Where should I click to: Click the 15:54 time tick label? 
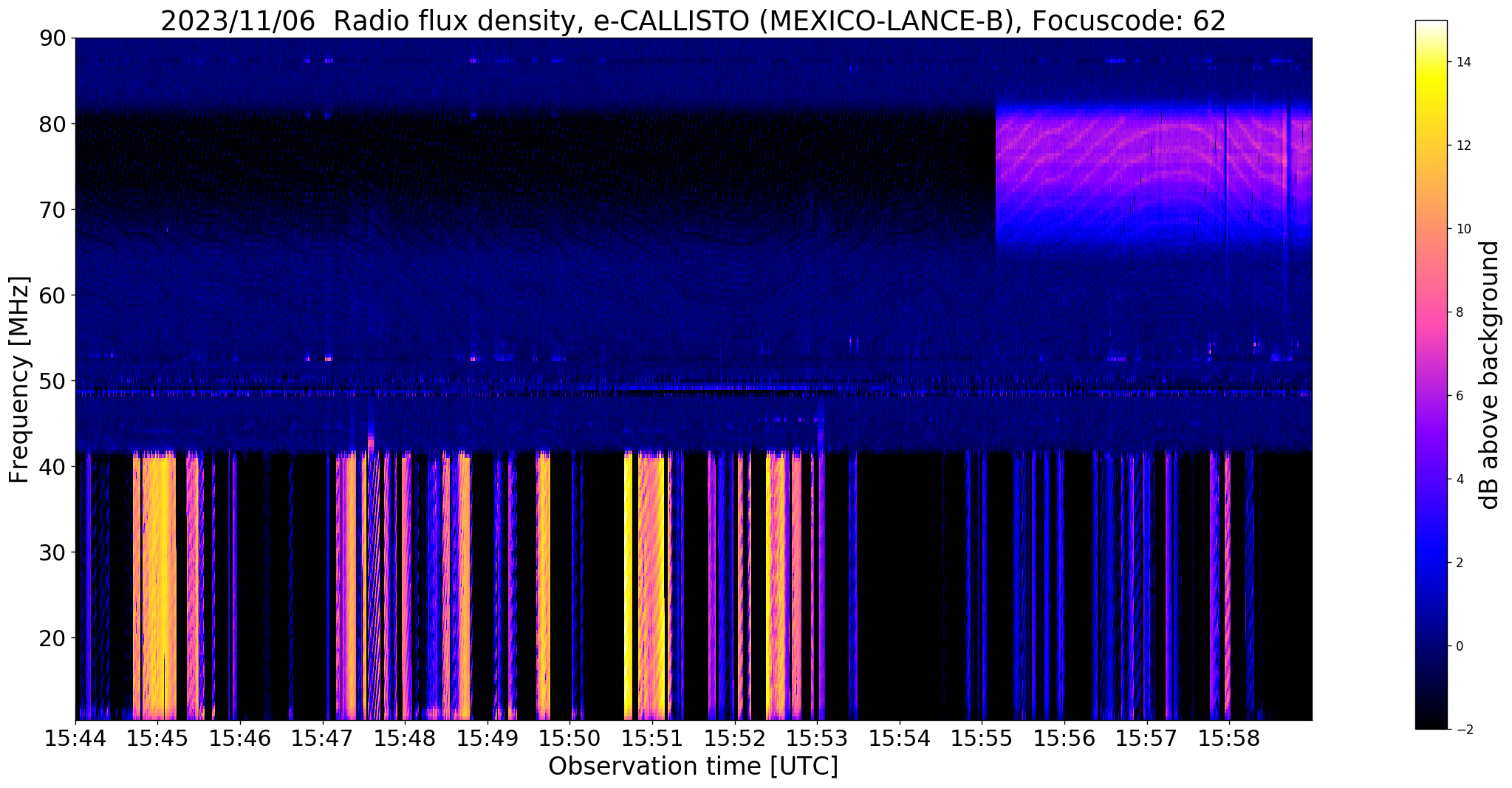tap(900, 738)
